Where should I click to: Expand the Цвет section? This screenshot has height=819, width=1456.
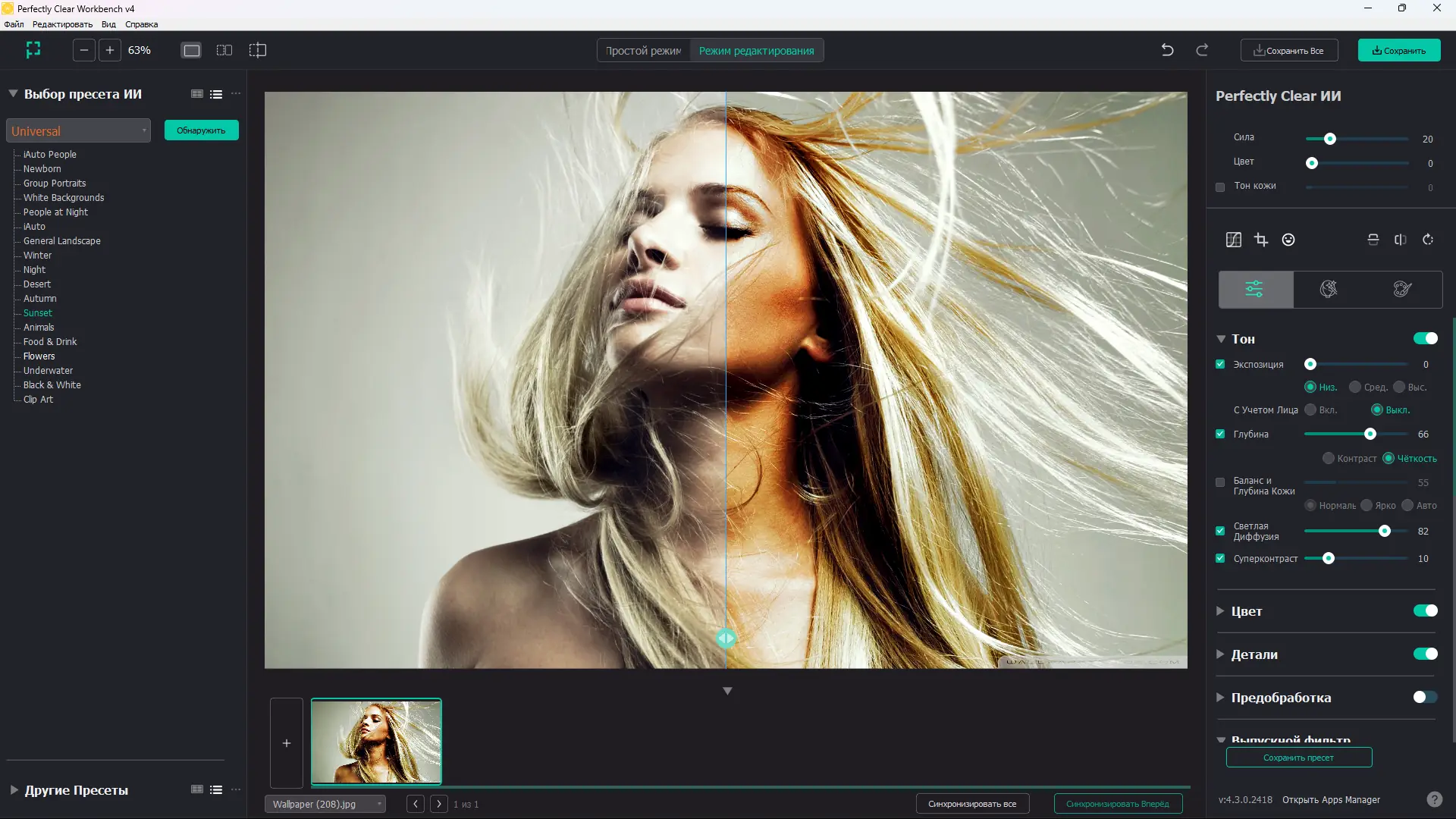[1220, 611]
